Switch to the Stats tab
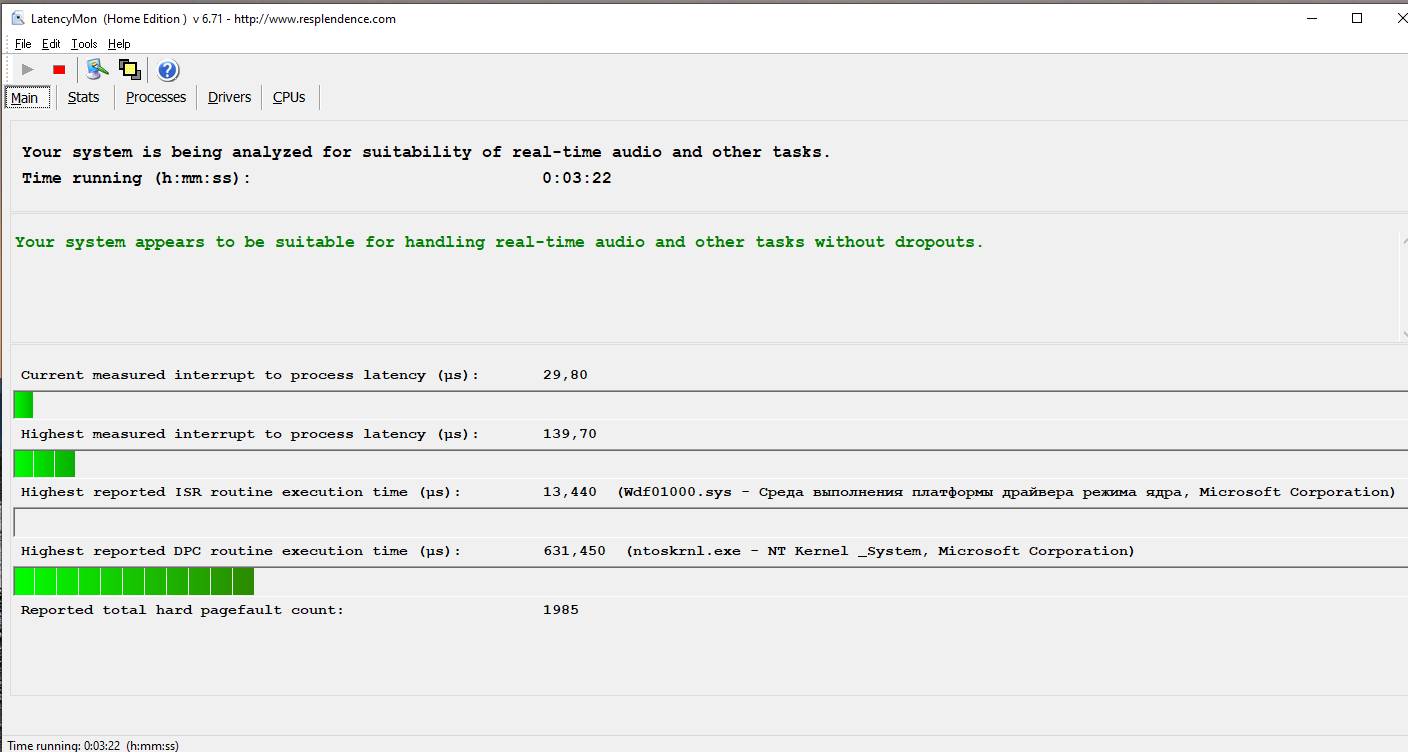The image size is (1408, 752). 84,97
